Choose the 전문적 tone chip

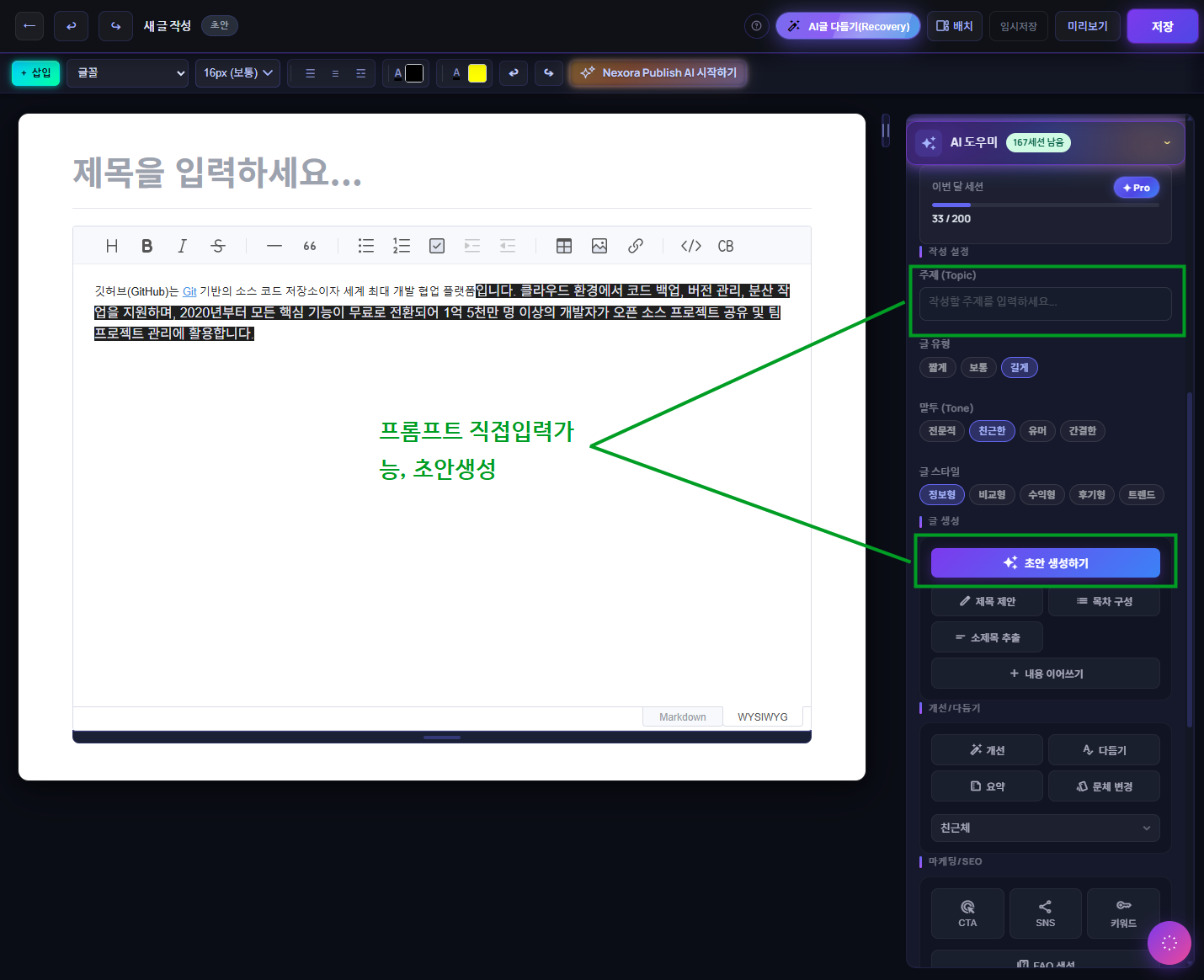pyautogui.click(x=941, y=431)
